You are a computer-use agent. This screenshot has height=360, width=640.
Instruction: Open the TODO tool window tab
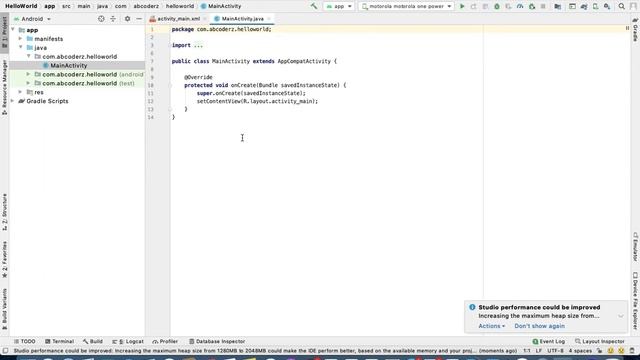(24, 341)
